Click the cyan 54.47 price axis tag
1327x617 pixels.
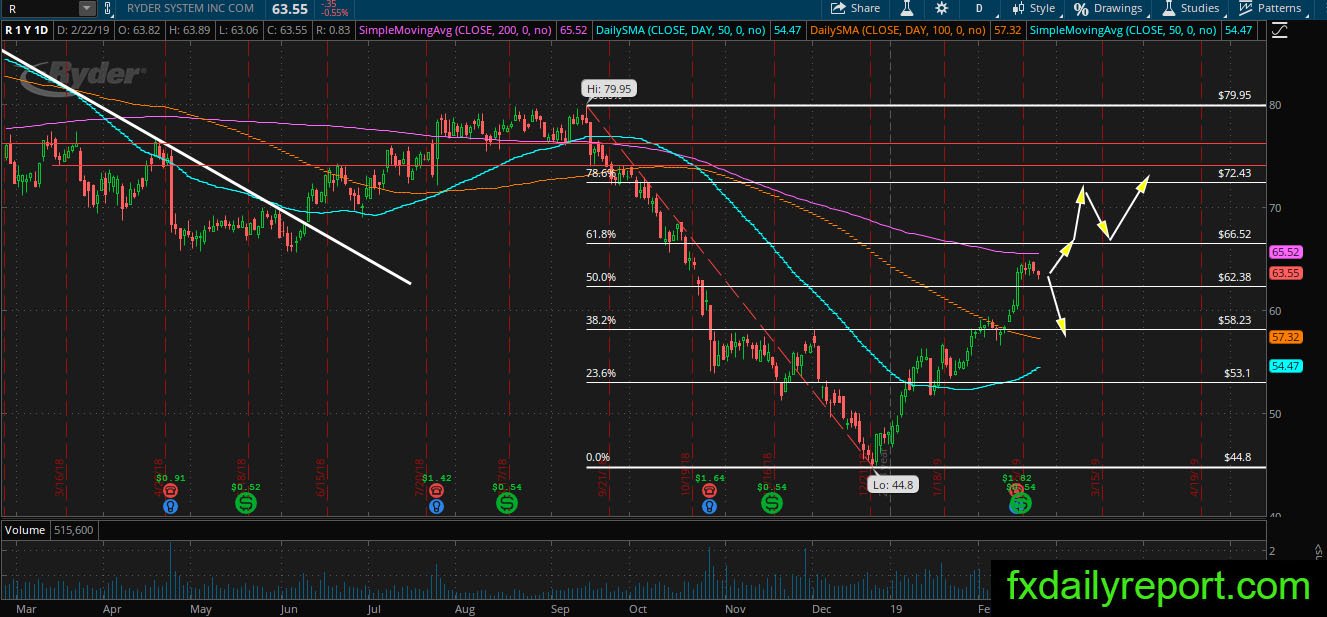(1284, 367)
